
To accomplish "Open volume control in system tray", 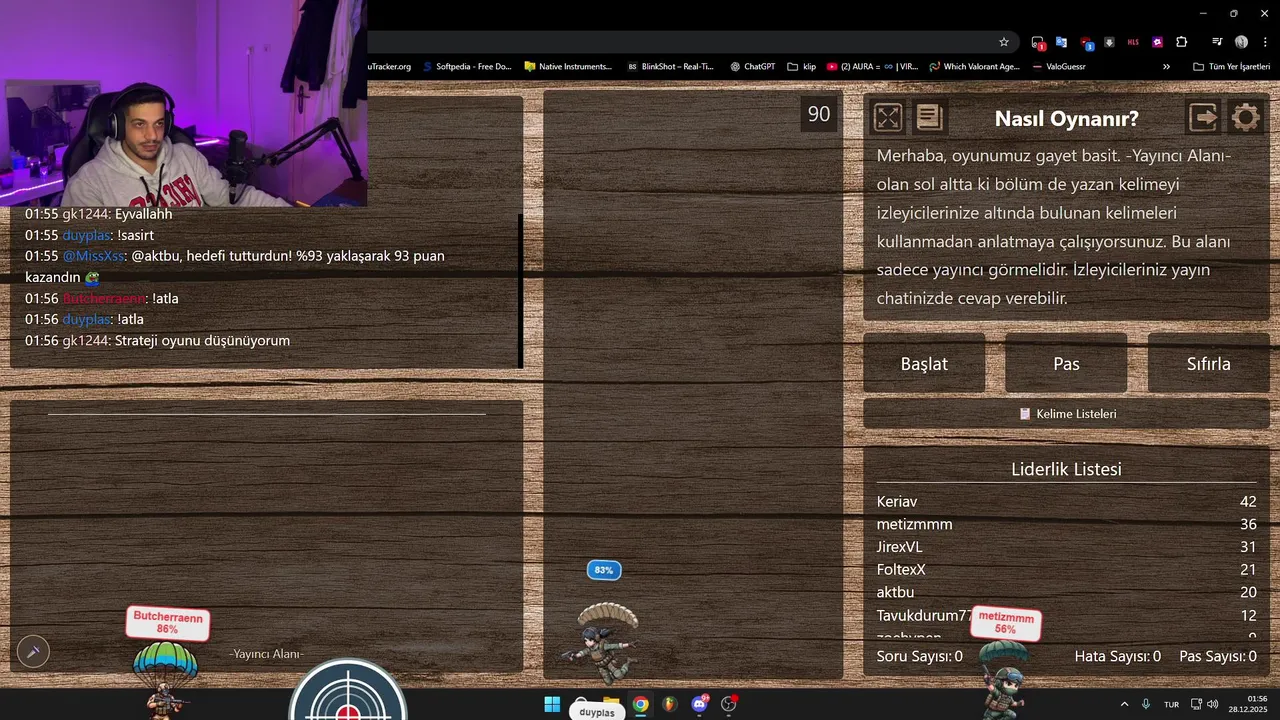I will pyautogui.click(x=1213, y=704).
